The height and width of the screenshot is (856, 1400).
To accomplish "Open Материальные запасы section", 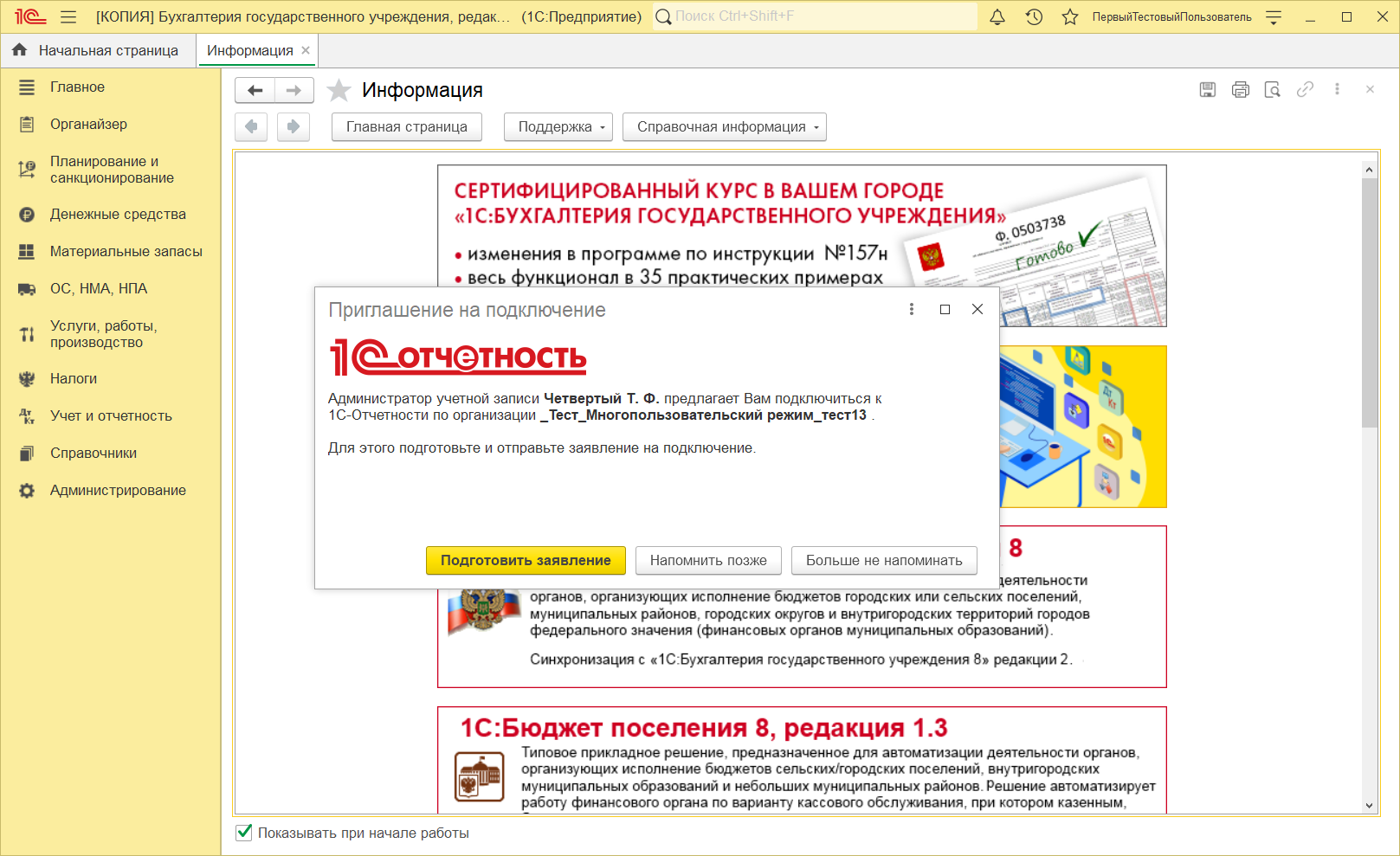I will [x=110, y=251].
